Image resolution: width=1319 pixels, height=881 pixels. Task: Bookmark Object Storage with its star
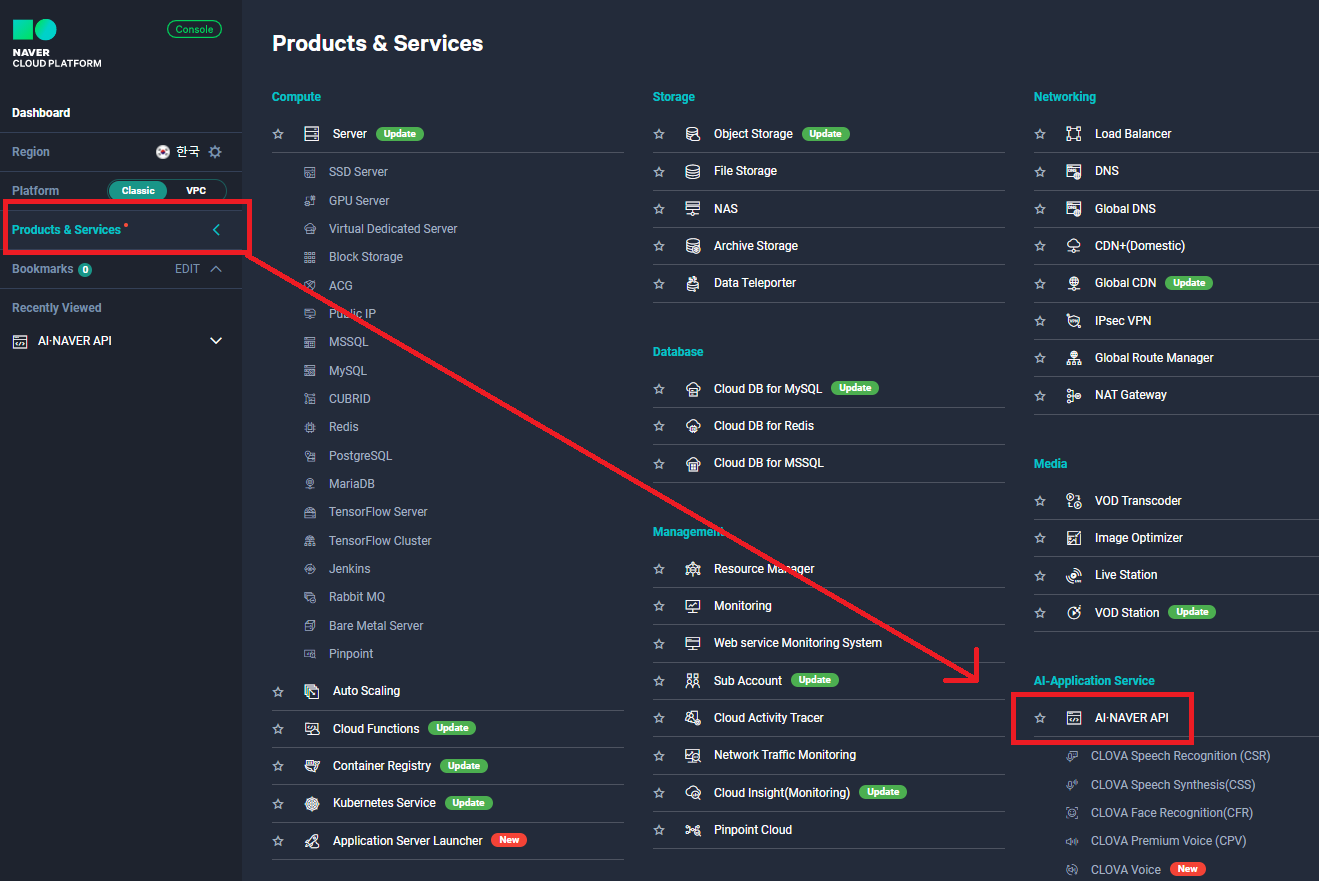[x=659, y=134]
